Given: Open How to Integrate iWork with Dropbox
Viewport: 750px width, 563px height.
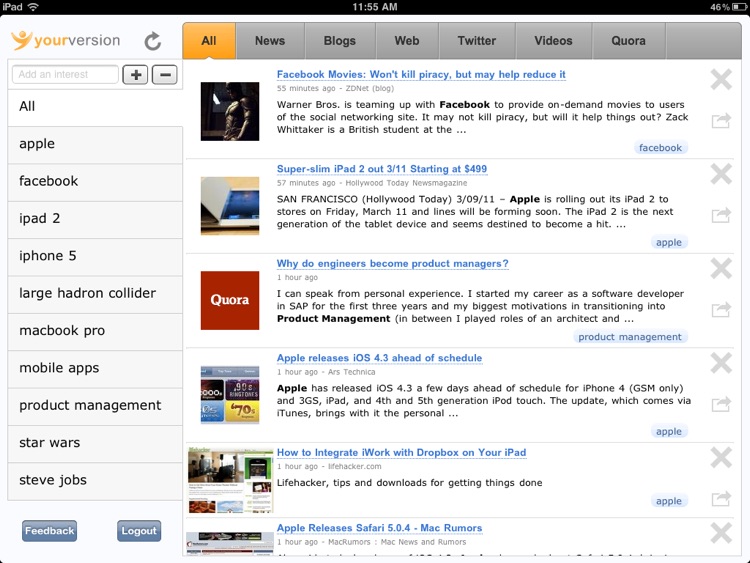Looking at the screenshot, I should 401,453.
